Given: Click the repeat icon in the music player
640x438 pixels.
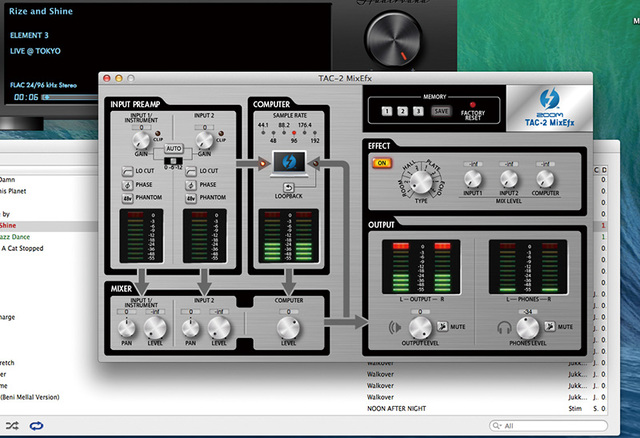Looking at the screenshot, I should click(x=37, y=426).
